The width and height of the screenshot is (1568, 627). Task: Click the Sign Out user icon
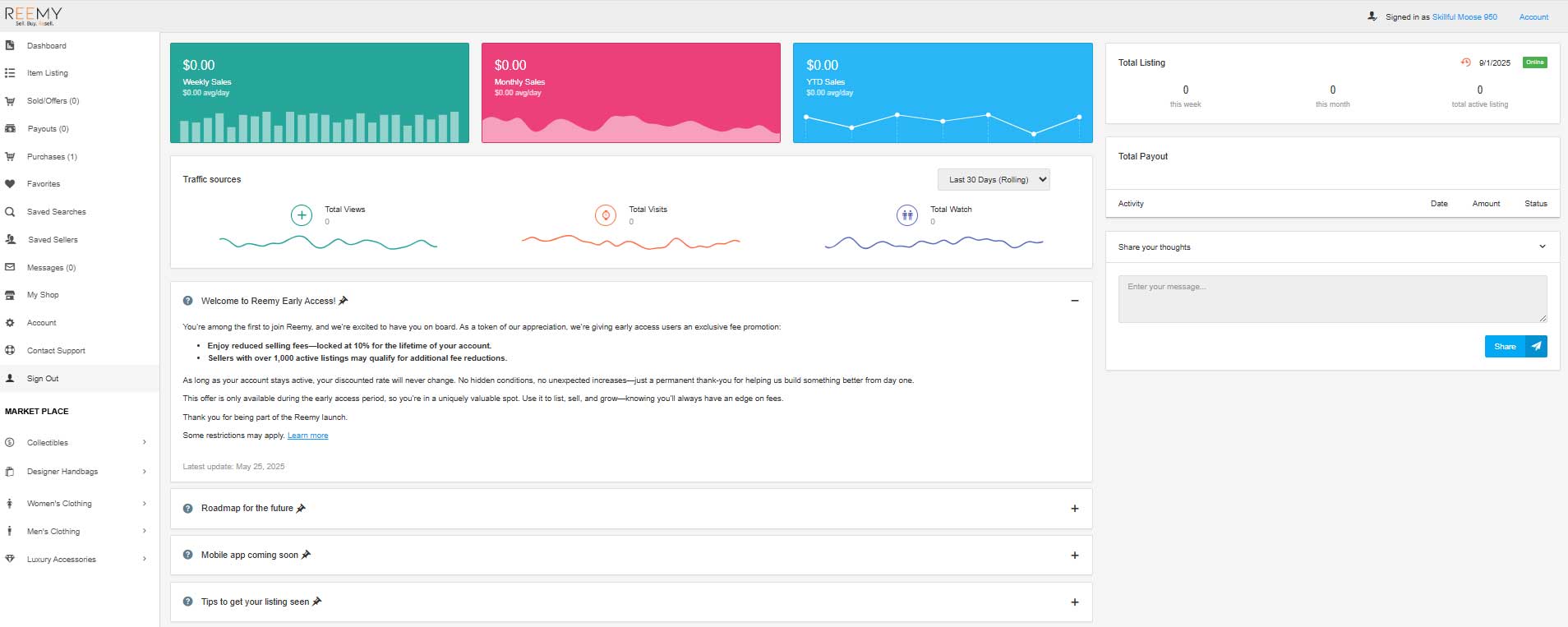[10, 379]
